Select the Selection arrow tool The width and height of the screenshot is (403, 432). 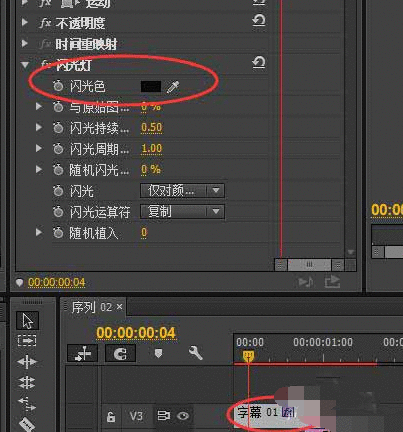[x=28, y=321]
